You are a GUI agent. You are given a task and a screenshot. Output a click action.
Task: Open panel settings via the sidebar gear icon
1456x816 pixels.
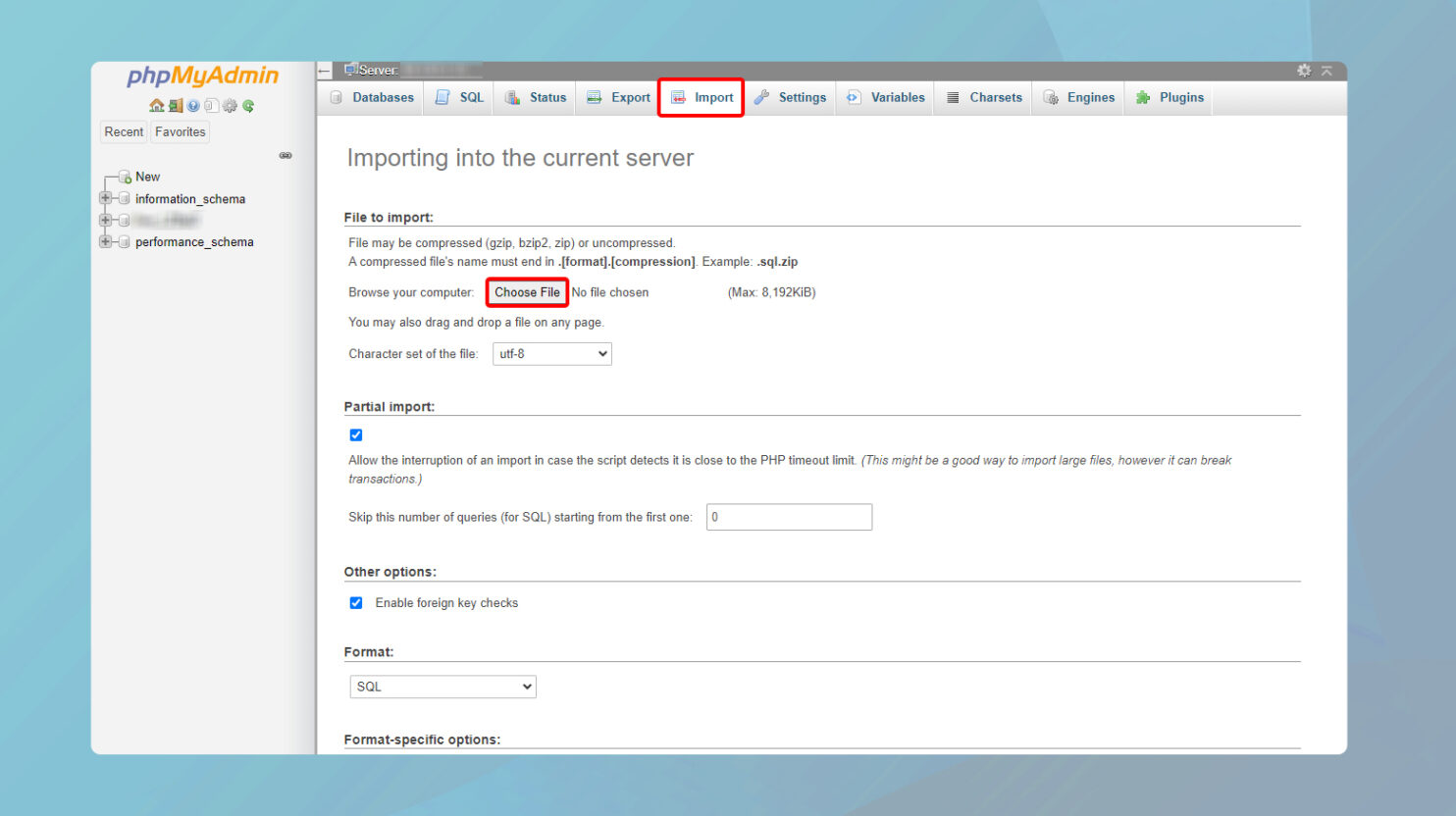pyautogui.click(x=230, y=105)
